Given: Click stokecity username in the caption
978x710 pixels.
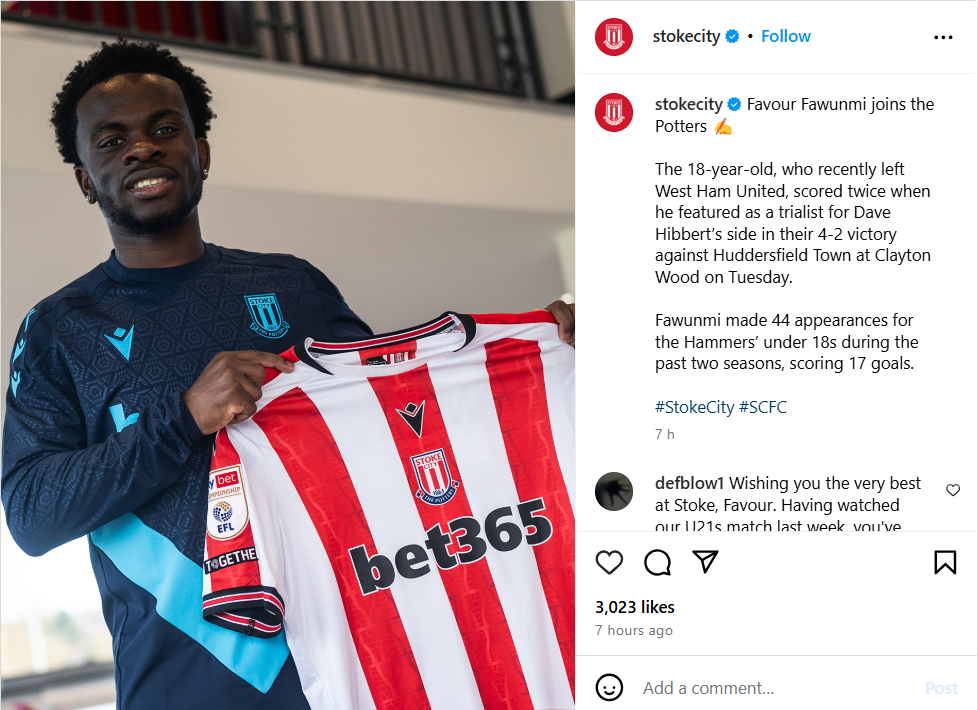Looking at the screenshot, I should tap(689, 104).
